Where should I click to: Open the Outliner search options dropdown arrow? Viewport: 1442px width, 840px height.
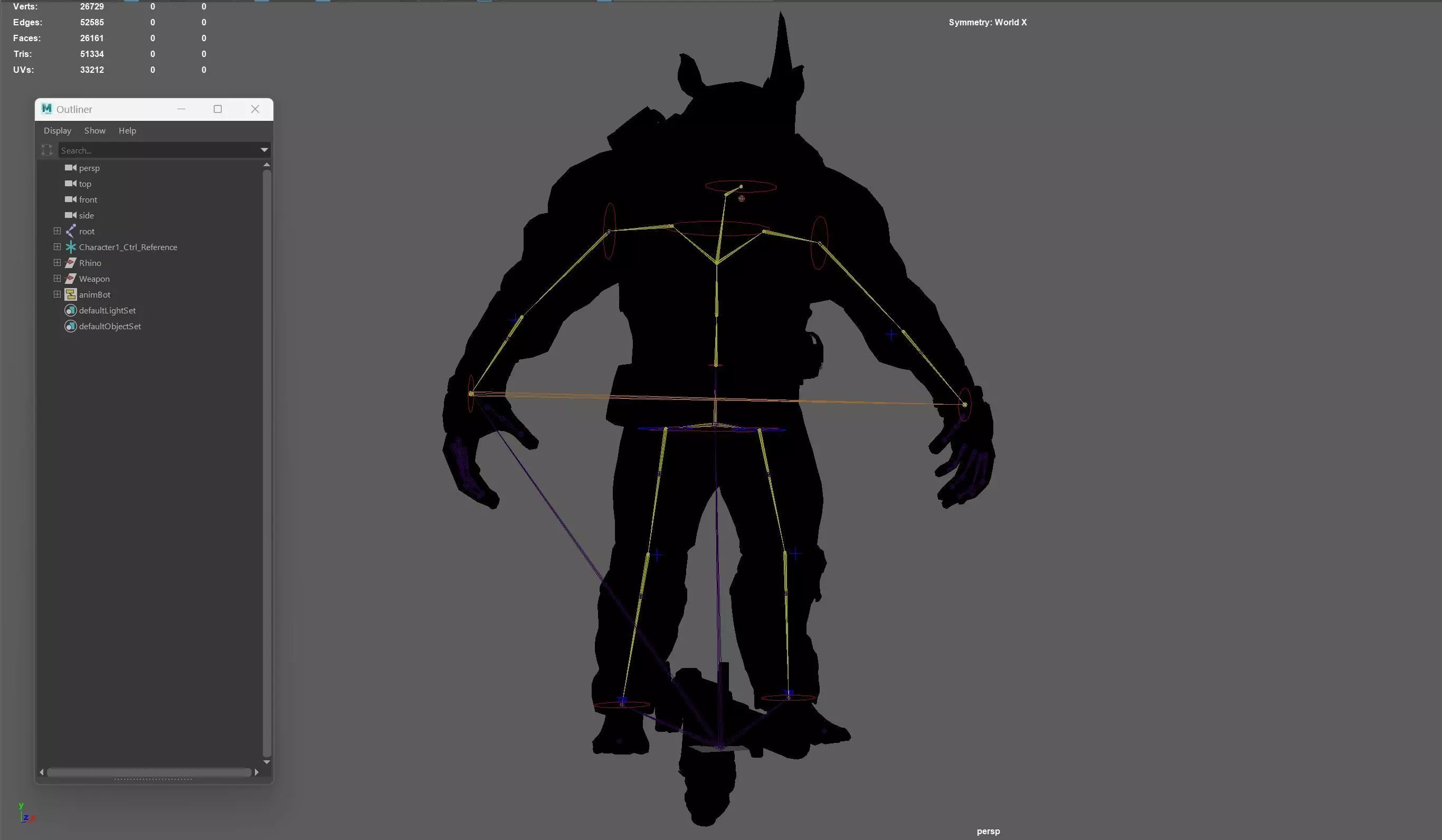click(264, 150)
